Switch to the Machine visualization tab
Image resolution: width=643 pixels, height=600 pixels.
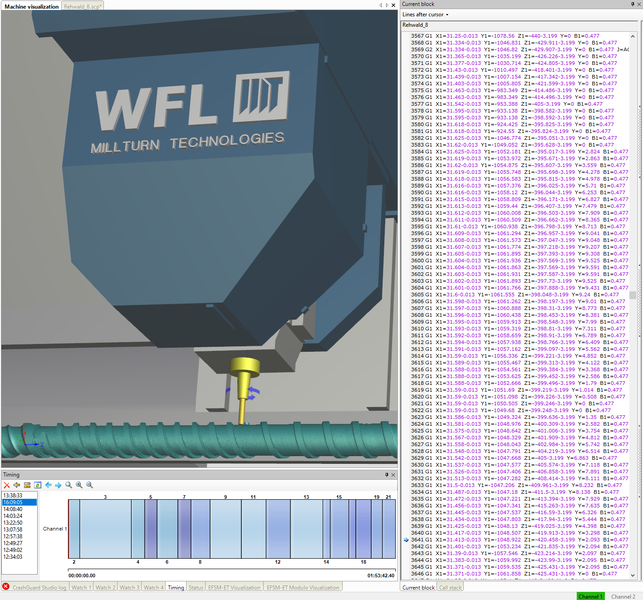coord(31,6)
